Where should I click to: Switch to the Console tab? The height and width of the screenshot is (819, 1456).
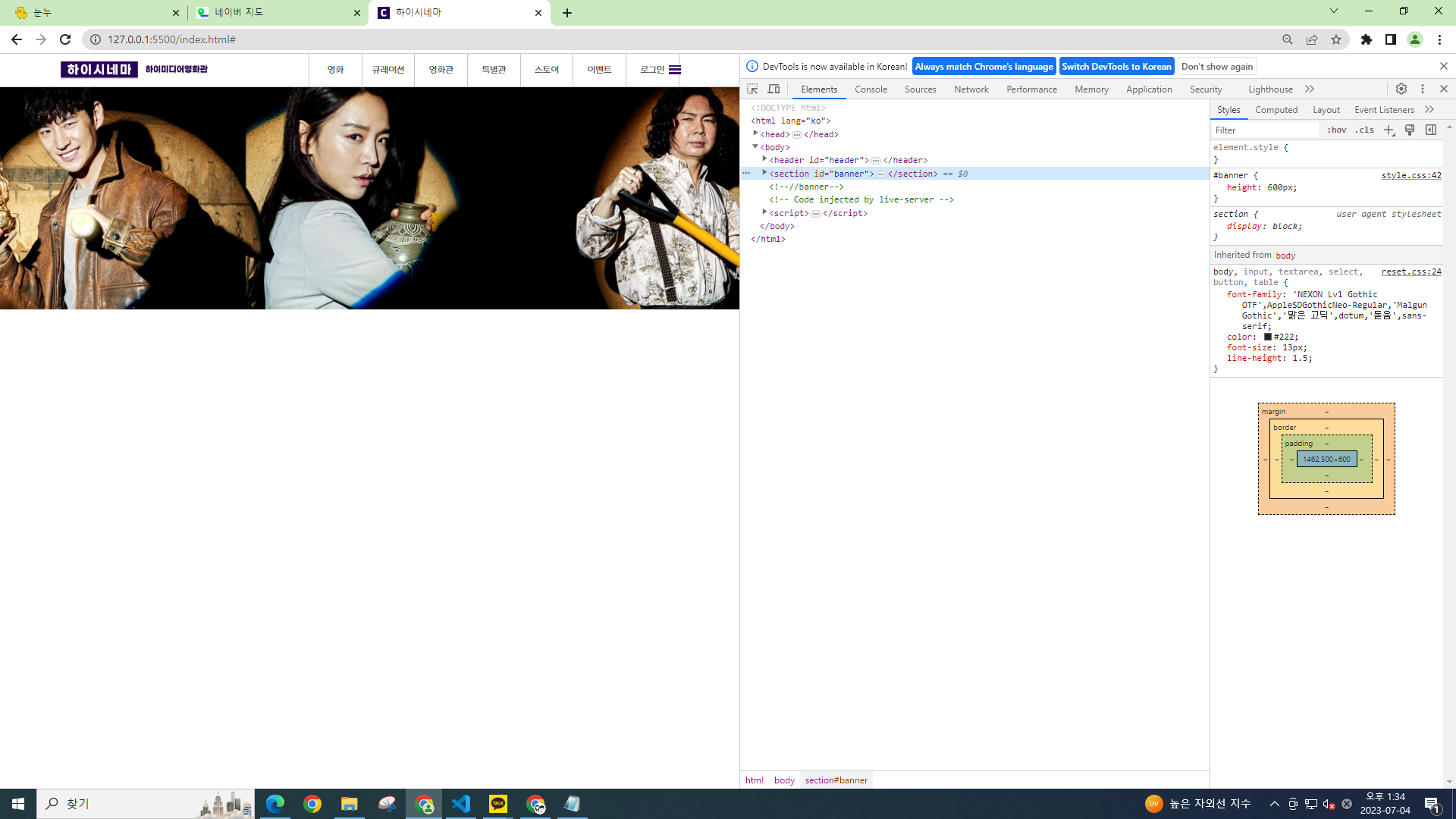point(871,89)
